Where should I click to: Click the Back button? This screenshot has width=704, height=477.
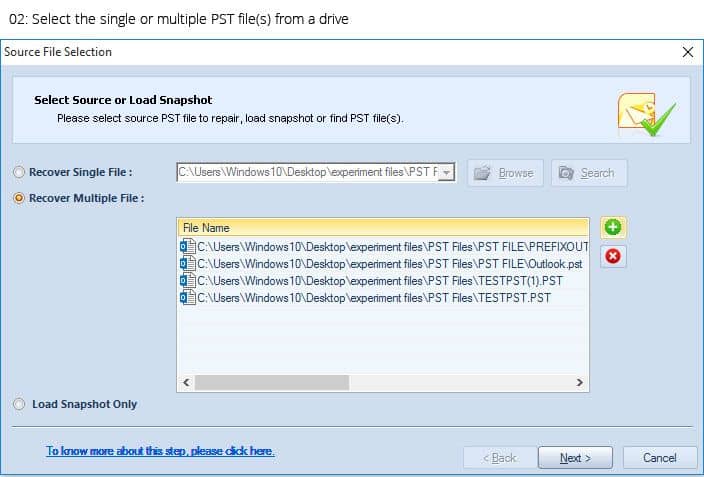(499, 458)
